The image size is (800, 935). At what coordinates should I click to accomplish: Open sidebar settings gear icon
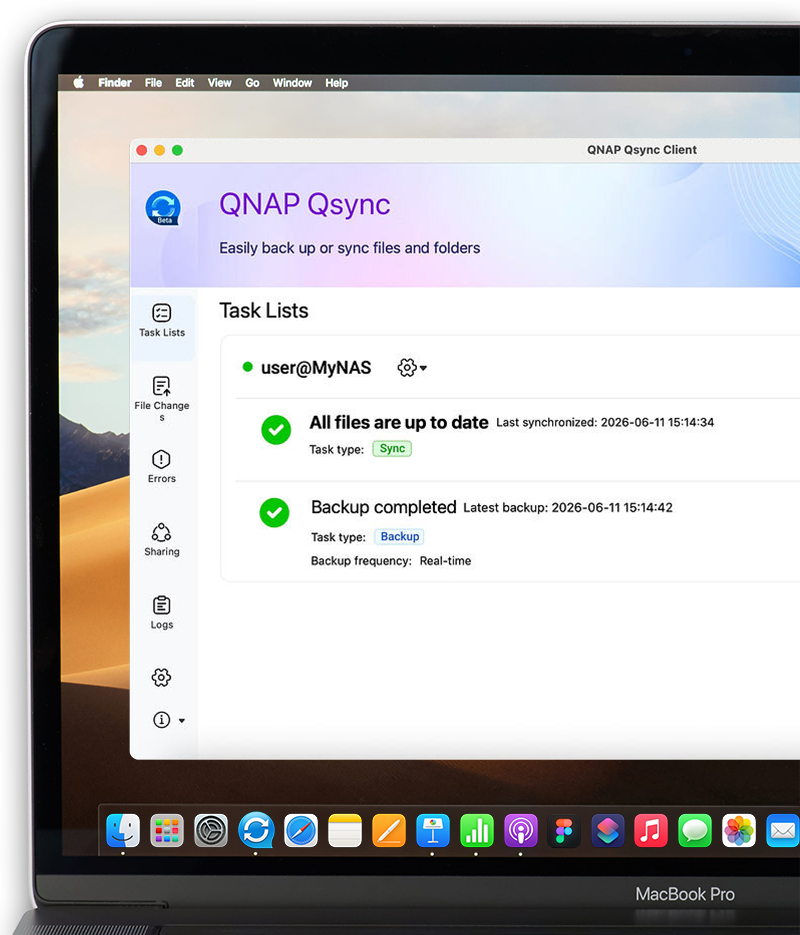point(161,677)
